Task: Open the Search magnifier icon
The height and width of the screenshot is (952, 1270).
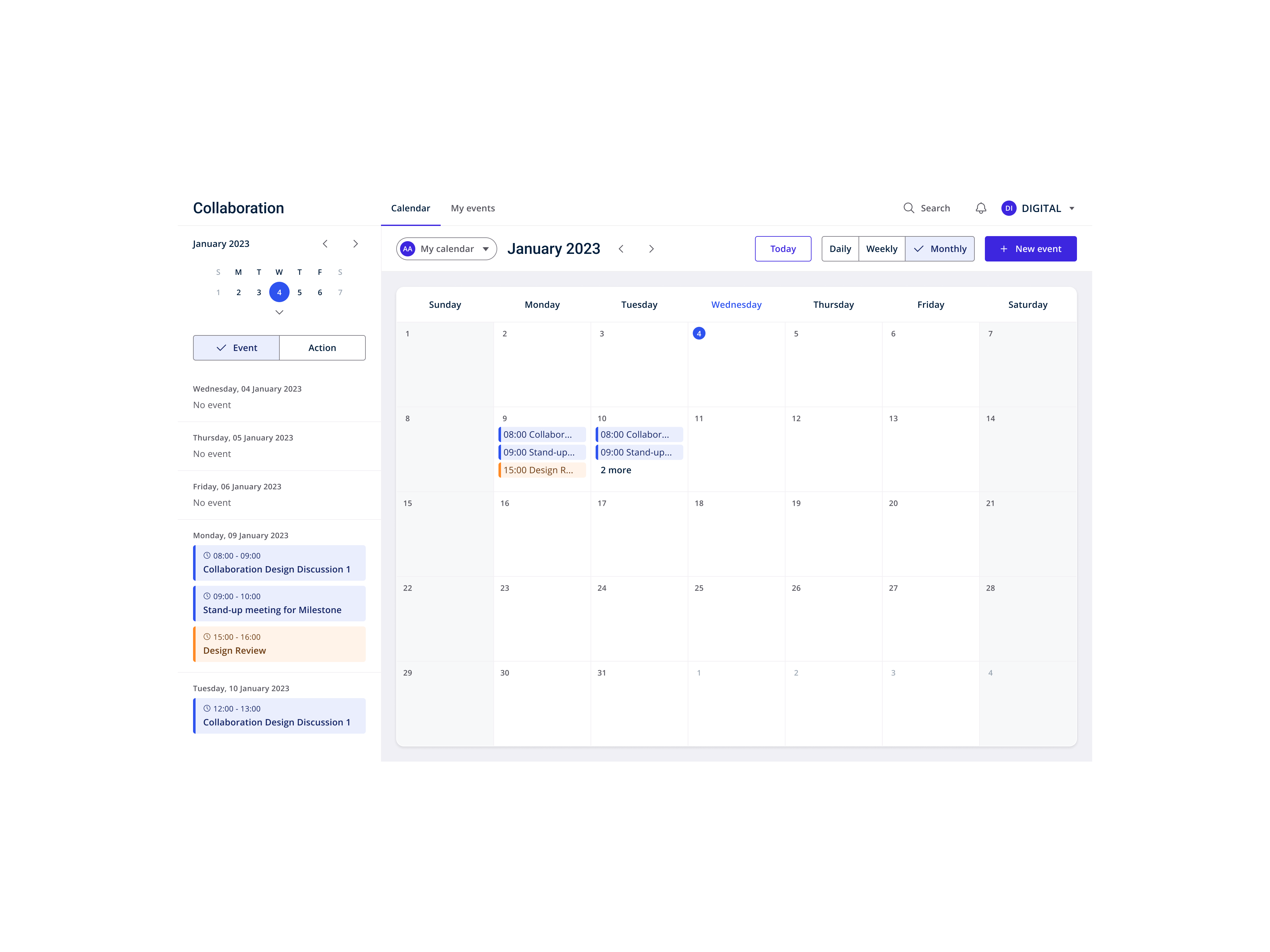Action: coord(908,208)
